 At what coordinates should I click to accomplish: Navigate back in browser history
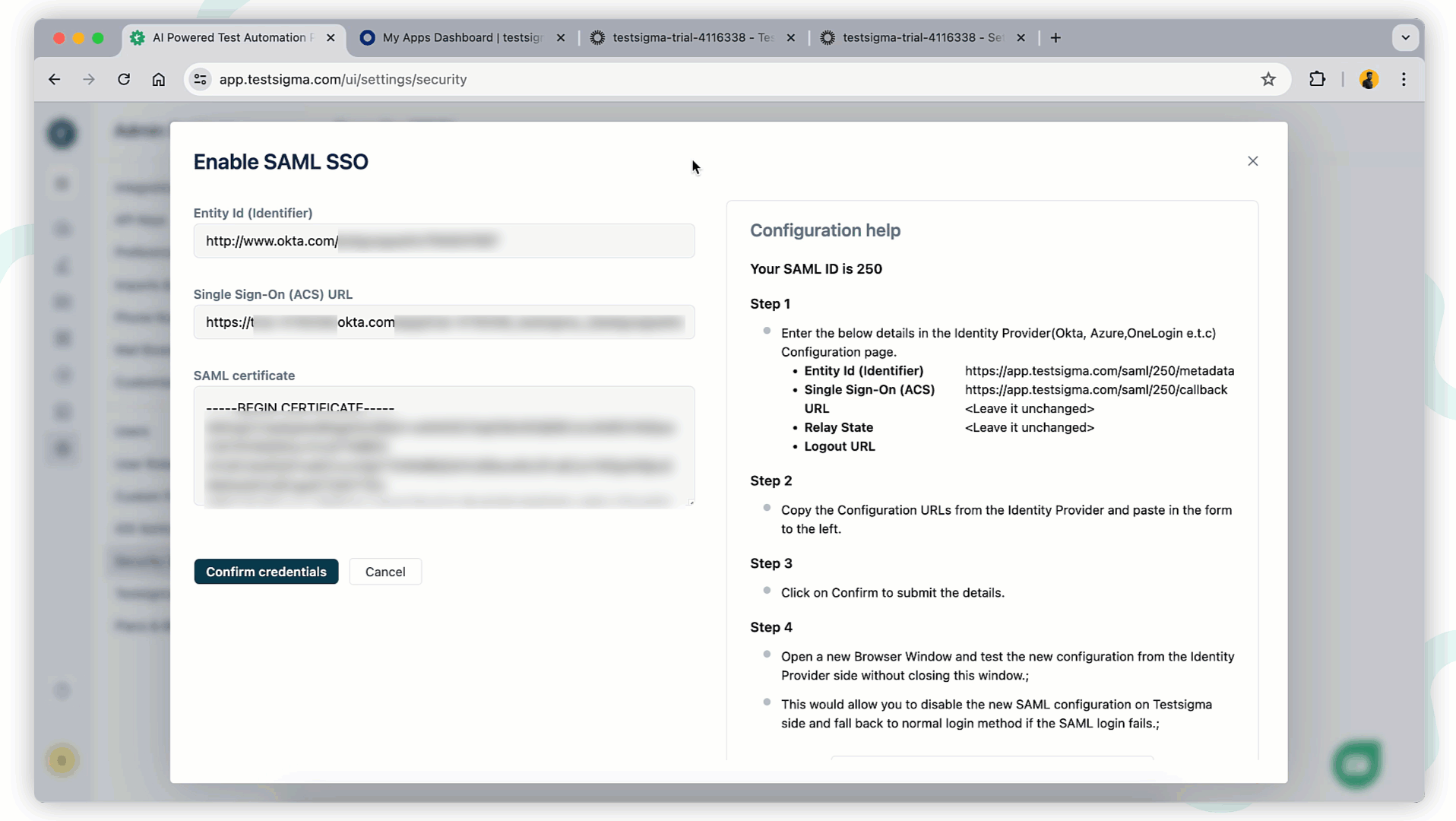54,79
